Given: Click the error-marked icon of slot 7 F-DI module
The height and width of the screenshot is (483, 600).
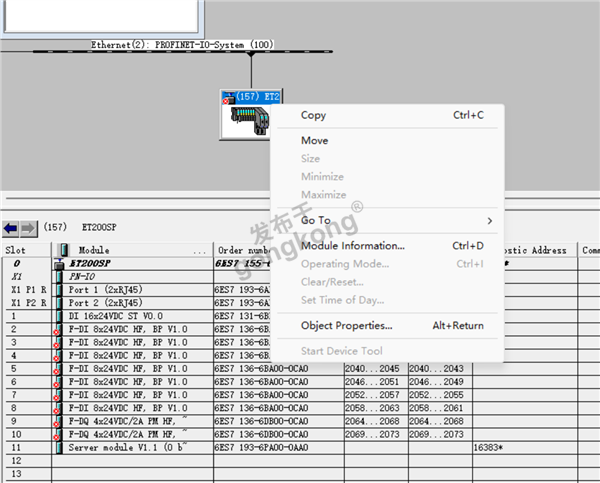Looking at the screenshot, I should click(x=58, y=395).
